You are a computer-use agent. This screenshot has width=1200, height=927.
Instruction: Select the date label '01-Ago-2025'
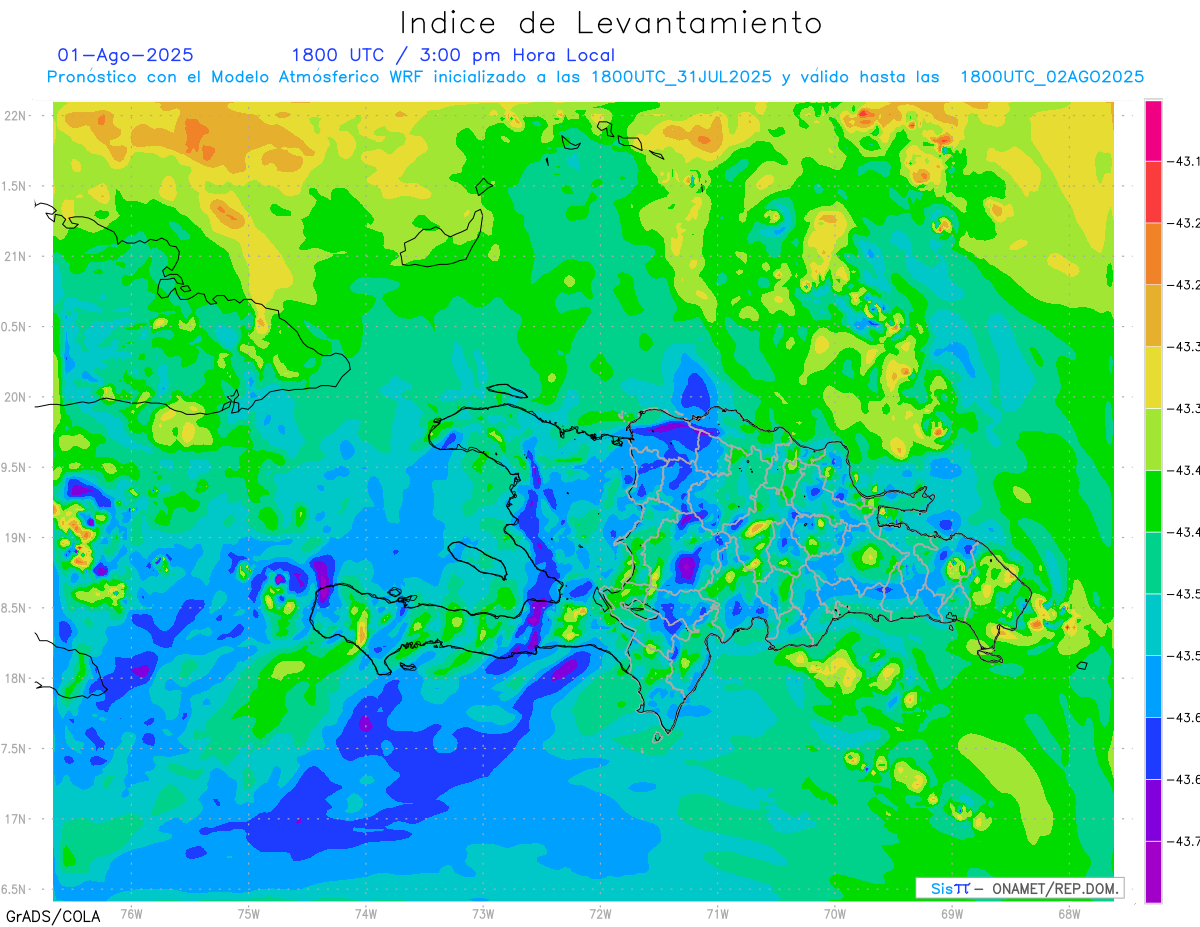[126, 55]
